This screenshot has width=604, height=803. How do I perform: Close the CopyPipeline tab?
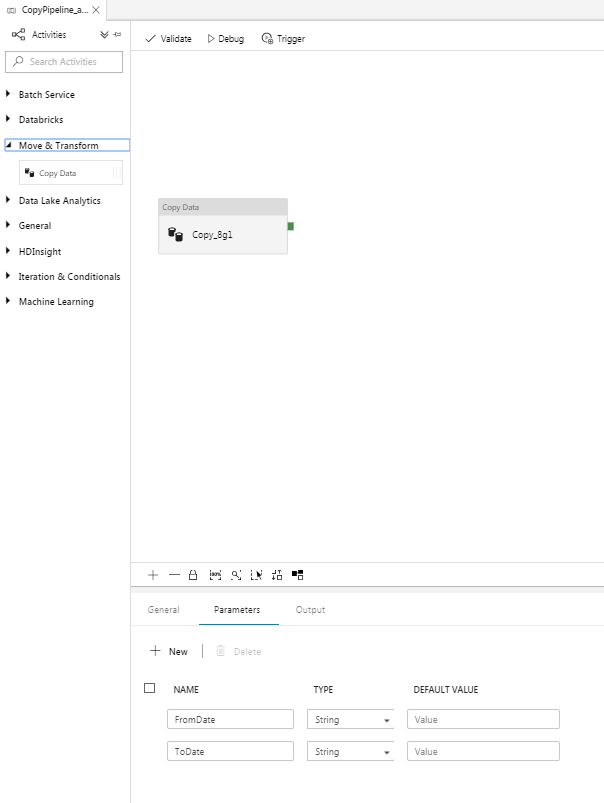[96, 10]
